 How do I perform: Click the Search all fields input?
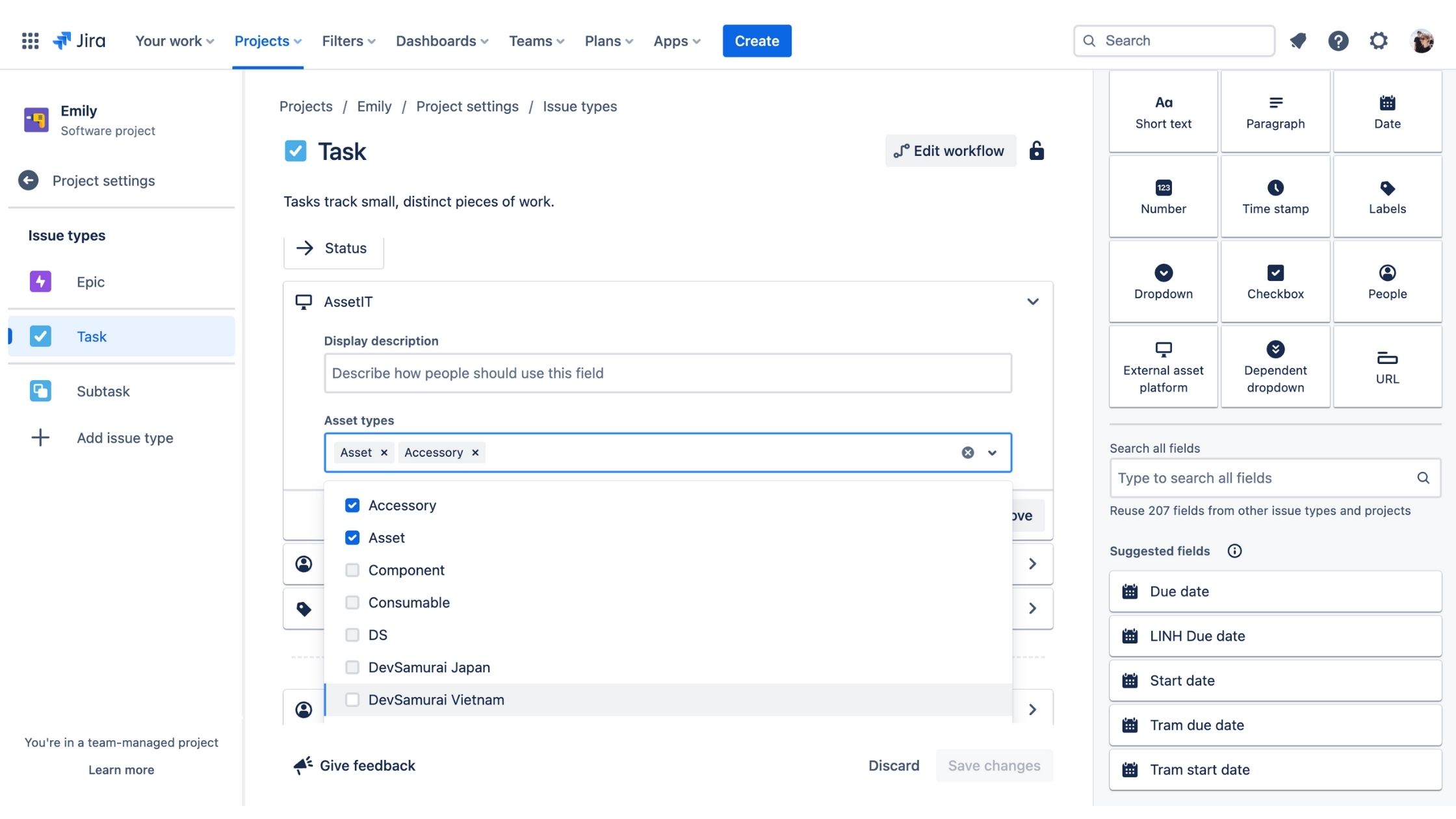point(1261,478)
